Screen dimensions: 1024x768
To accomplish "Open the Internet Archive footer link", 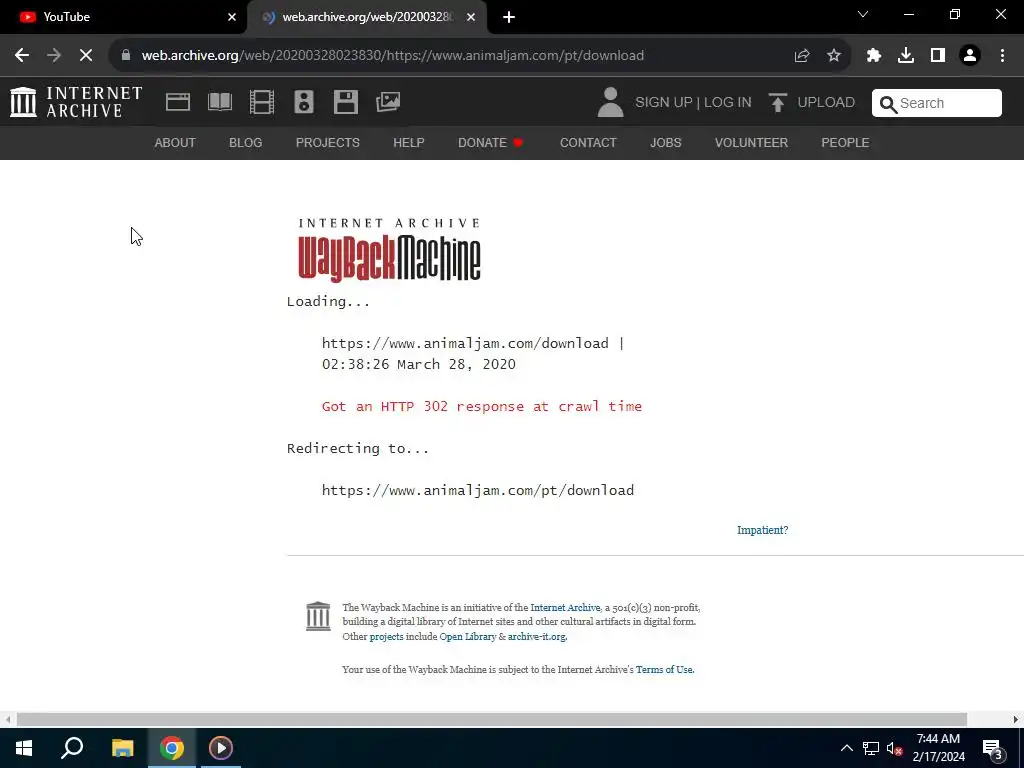I will click(565, 607).
